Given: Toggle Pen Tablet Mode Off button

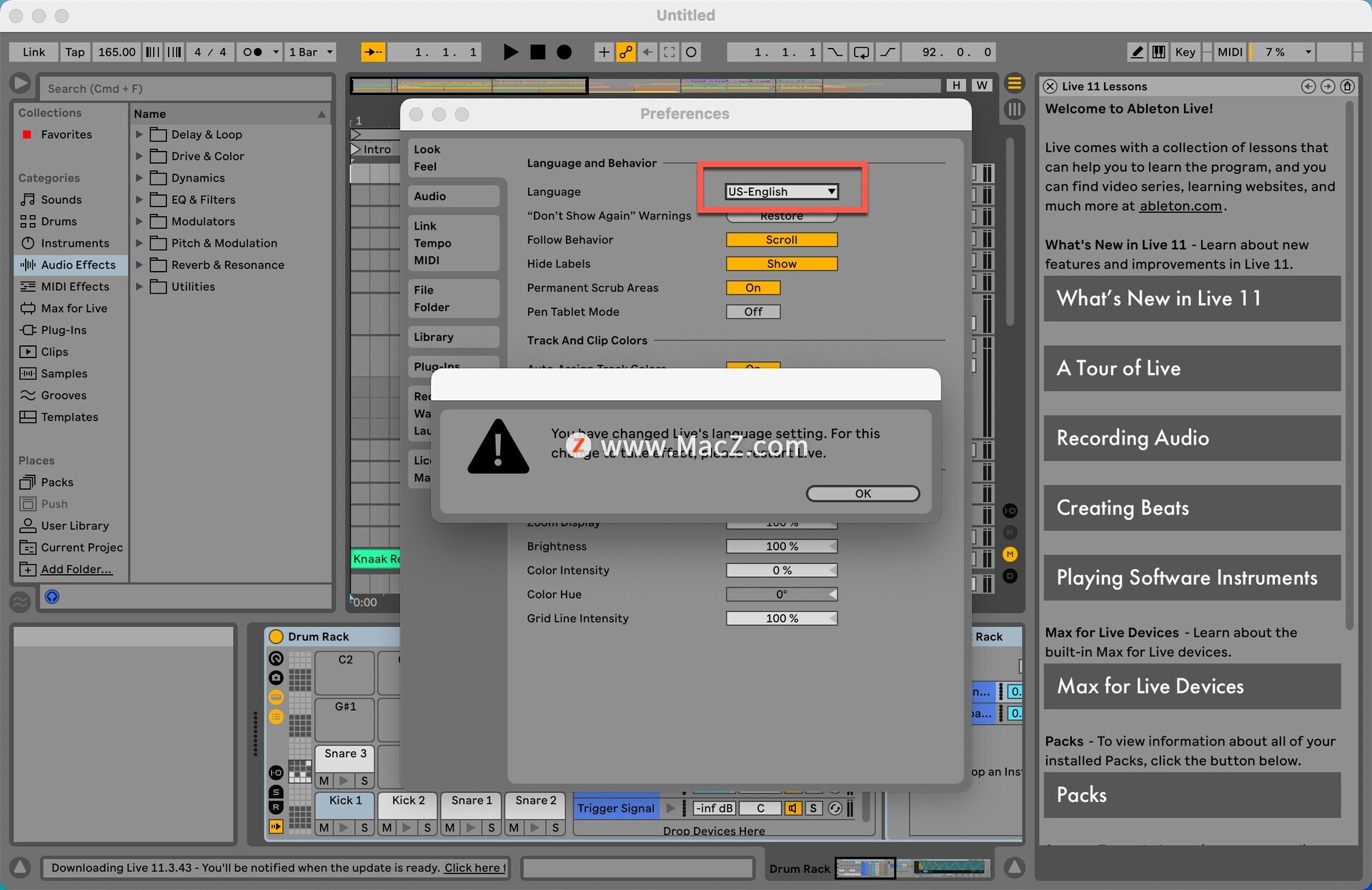Looking at the screenshot, I should pyautogui.click(x=752, y=312).
